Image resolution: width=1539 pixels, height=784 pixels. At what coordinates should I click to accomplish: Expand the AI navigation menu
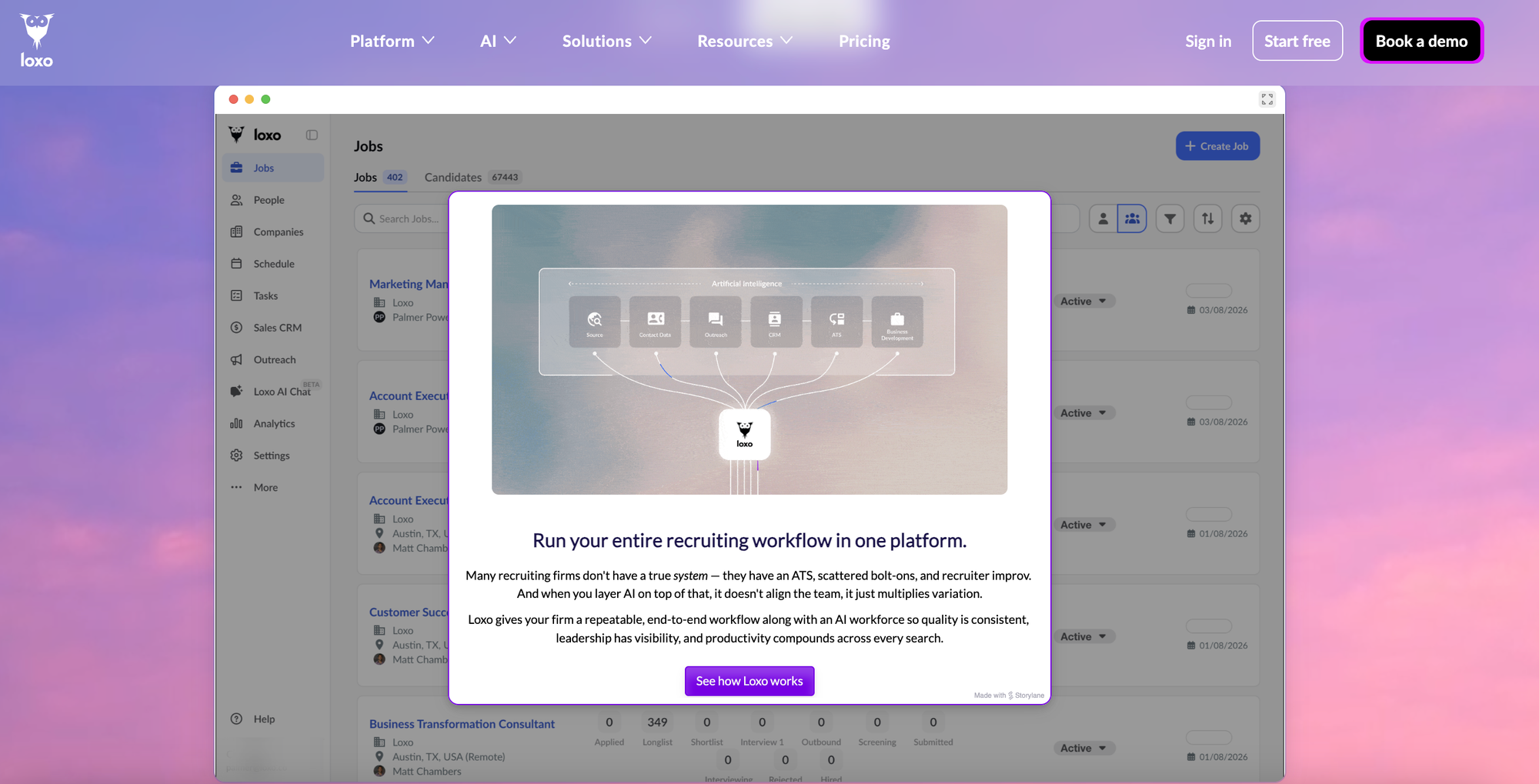(x=498, y=41)
